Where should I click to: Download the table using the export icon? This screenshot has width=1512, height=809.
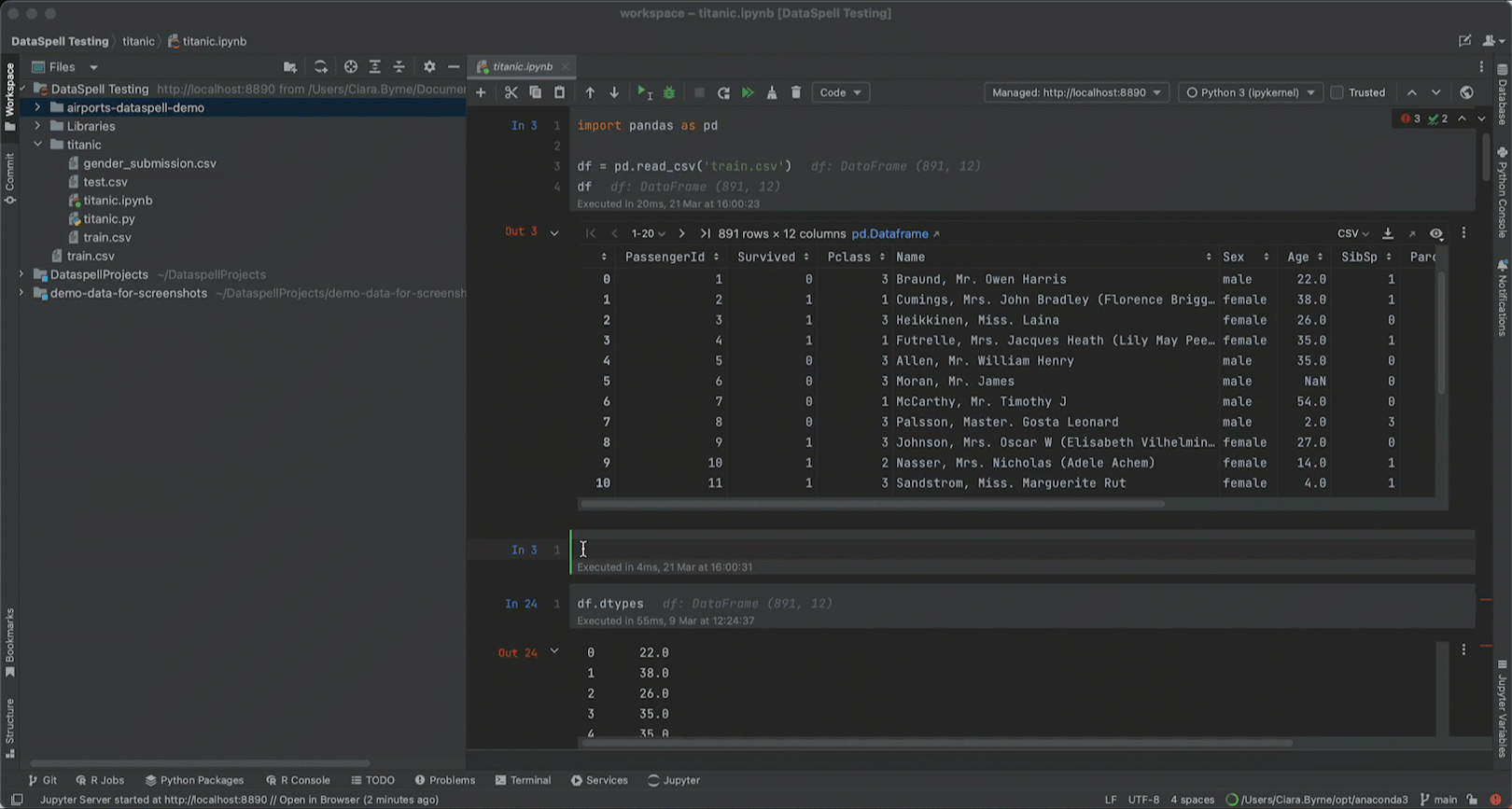(x=1388, y=233)
